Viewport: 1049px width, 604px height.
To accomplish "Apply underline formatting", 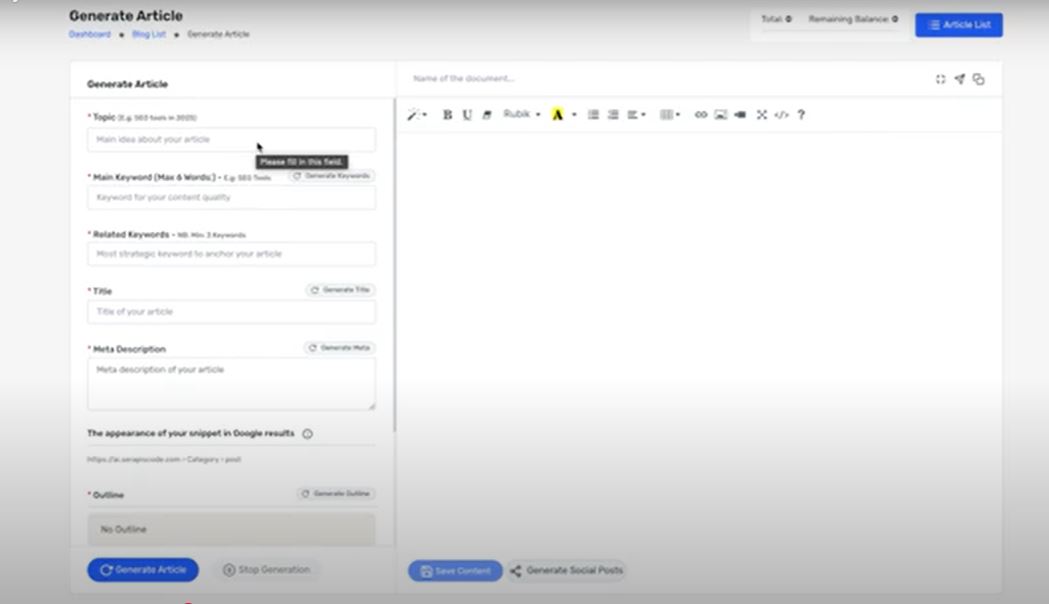I will point(467,115).
